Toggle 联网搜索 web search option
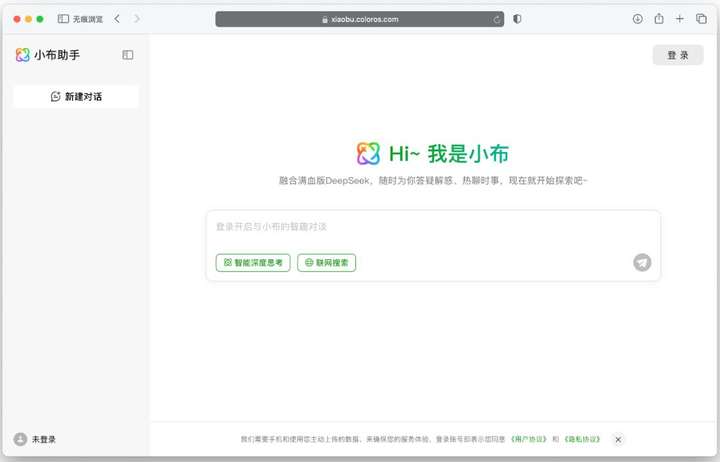 (326, 263)
